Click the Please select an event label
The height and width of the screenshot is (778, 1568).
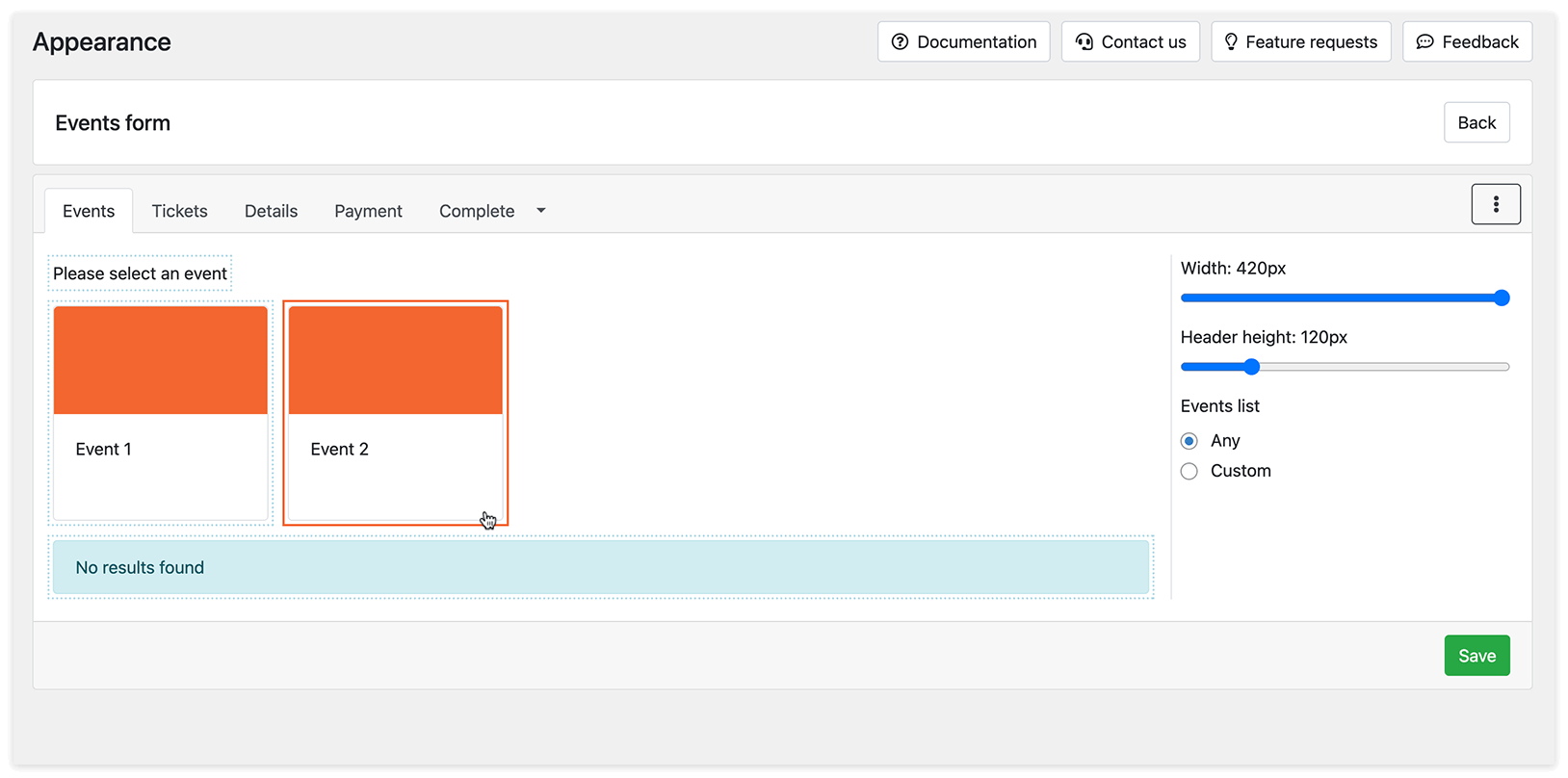[x=140, y=273]
